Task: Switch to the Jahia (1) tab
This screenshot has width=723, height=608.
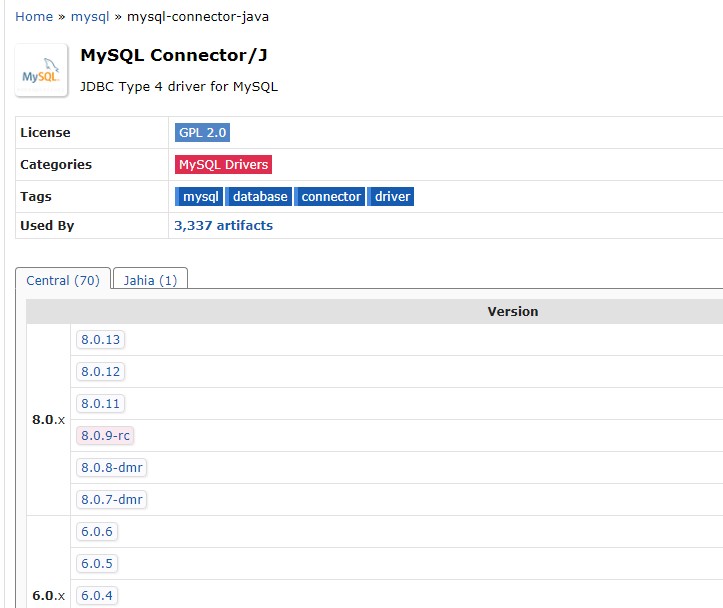Action: tap(150, 280)
